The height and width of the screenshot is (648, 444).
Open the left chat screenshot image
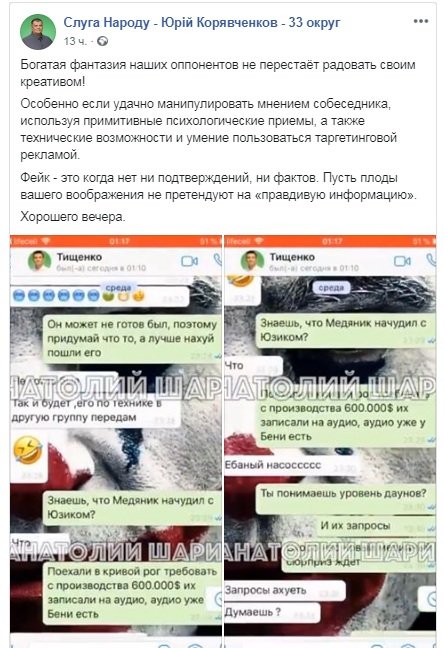116,441
